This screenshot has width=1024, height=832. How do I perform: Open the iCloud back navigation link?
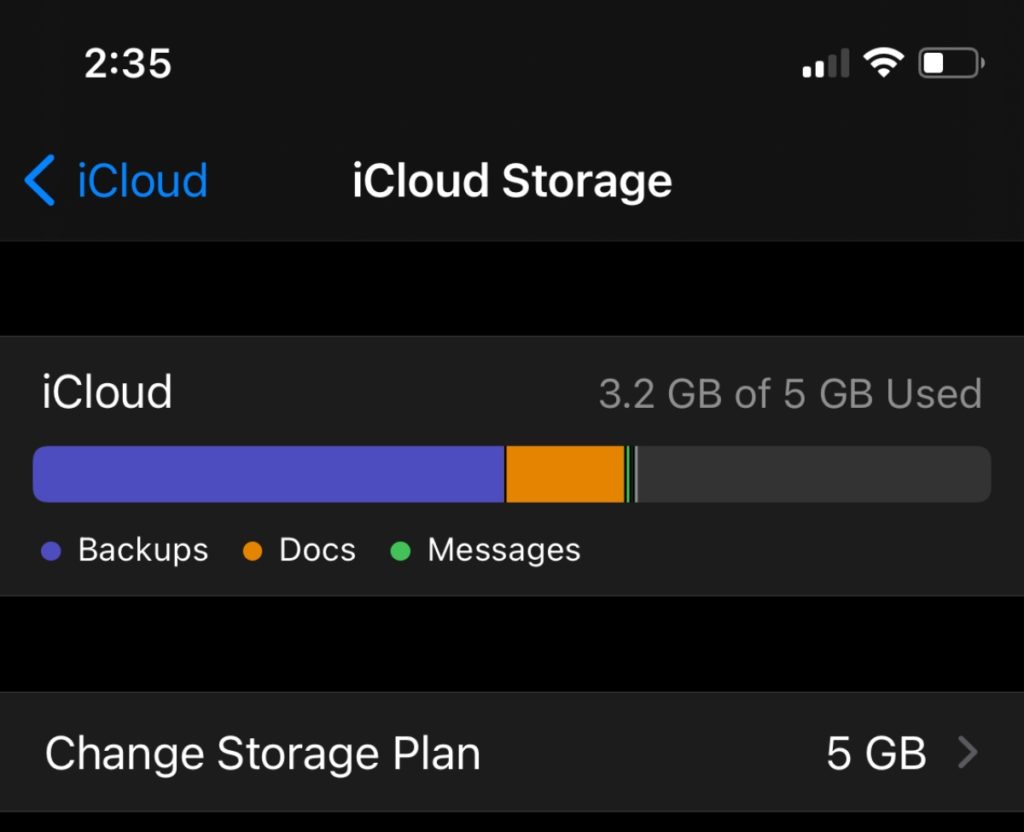click(x=140, y=180)
